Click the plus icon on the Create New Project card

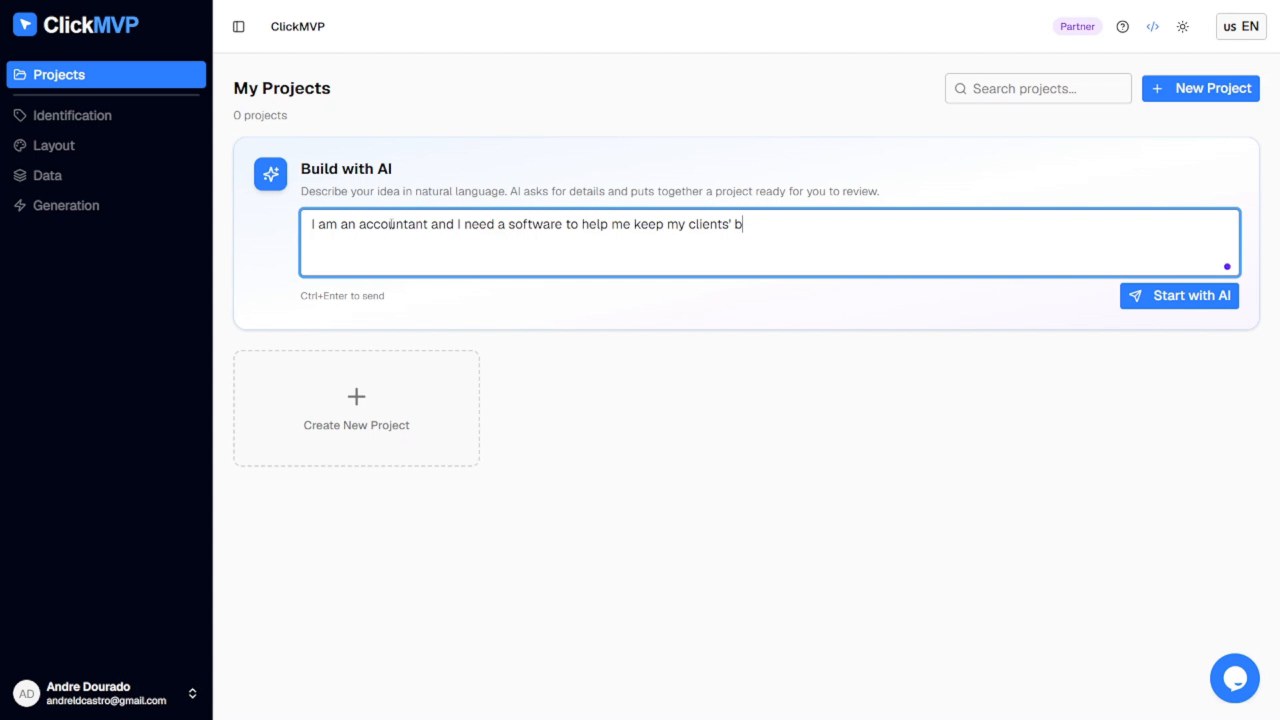(356, 397)
